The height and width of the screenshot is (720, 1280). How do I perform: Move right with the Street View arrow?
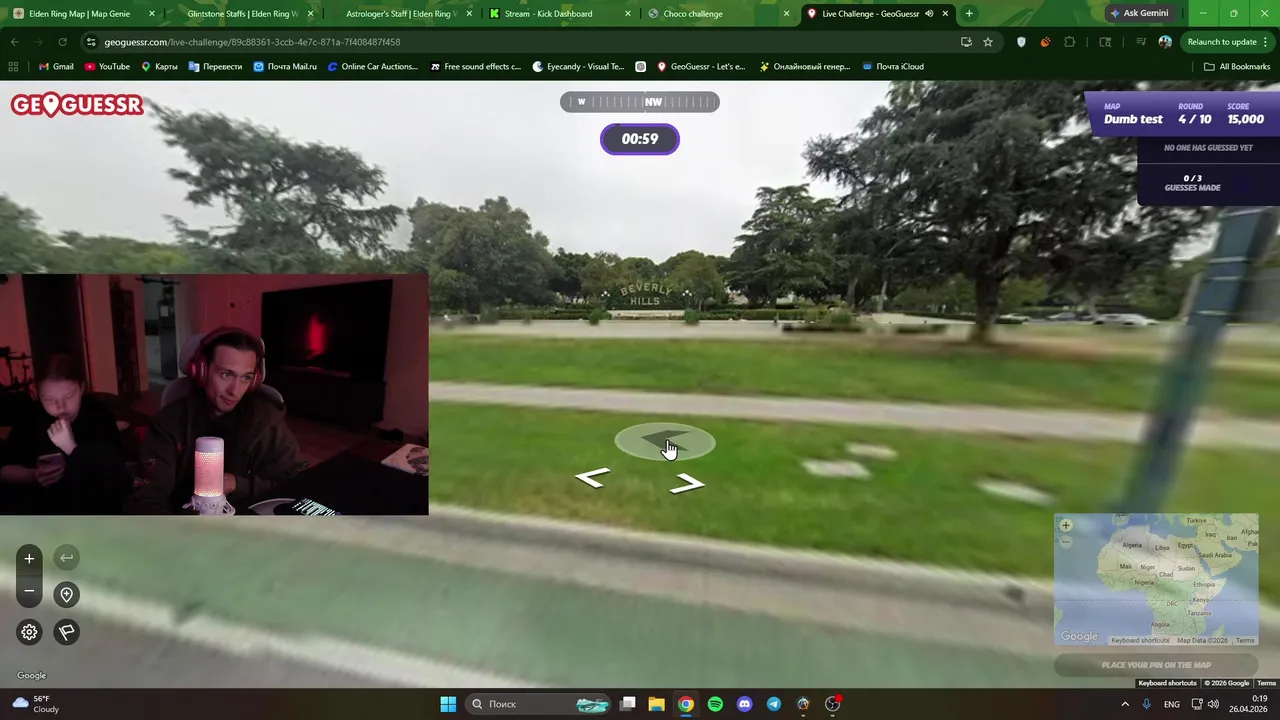[x=687, y=484]
